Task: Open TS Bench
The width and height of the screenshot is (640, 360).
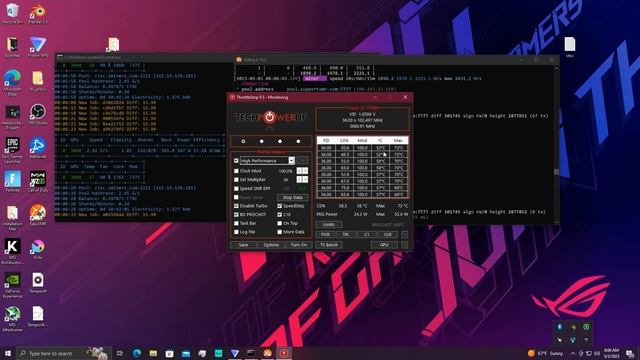Action: tap(329, 245)
